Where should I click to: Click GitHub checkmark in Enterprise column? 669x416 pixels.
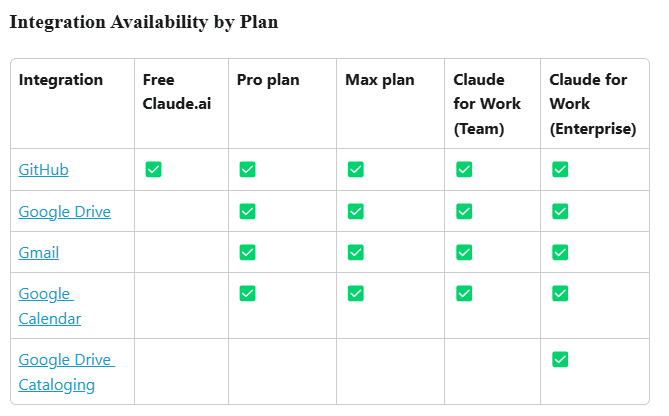coord(560,170)
